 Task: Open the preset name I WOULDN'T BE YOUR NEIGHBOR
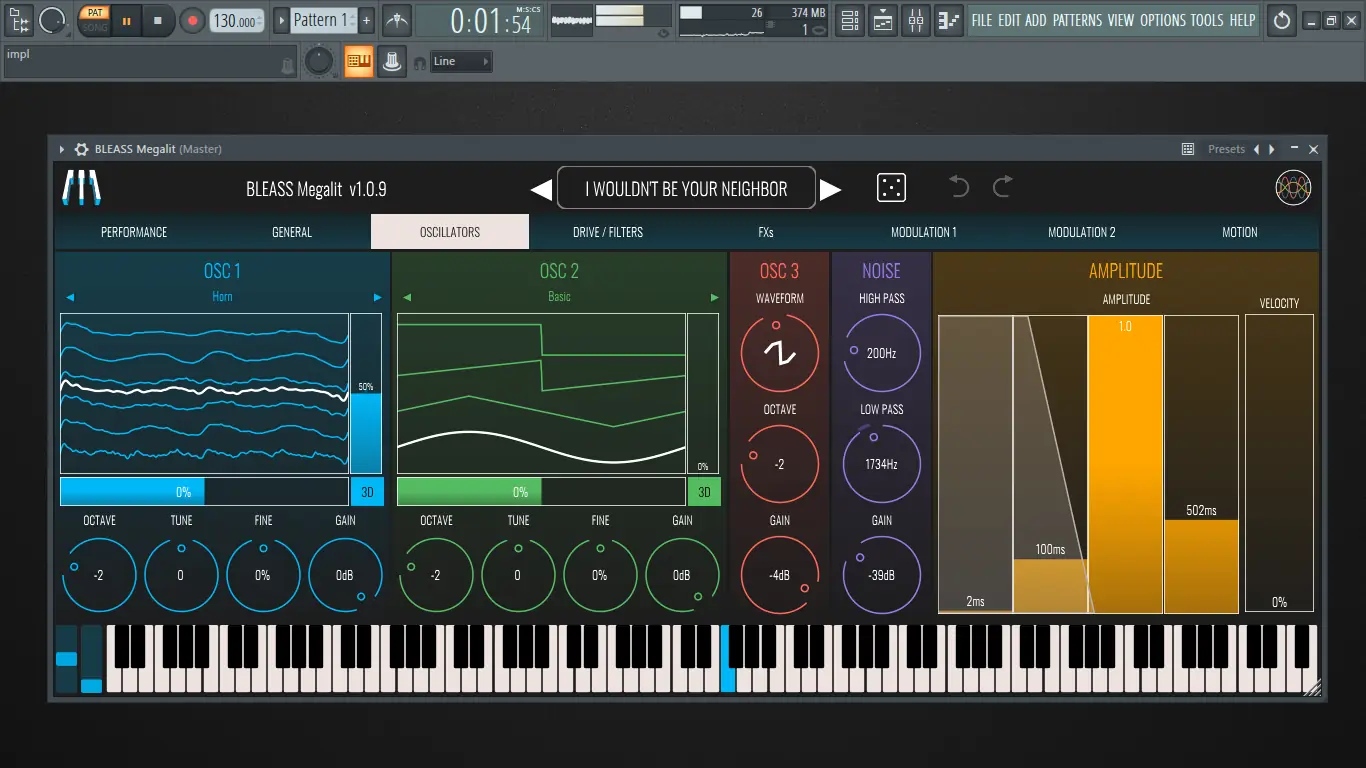[686, 188]
